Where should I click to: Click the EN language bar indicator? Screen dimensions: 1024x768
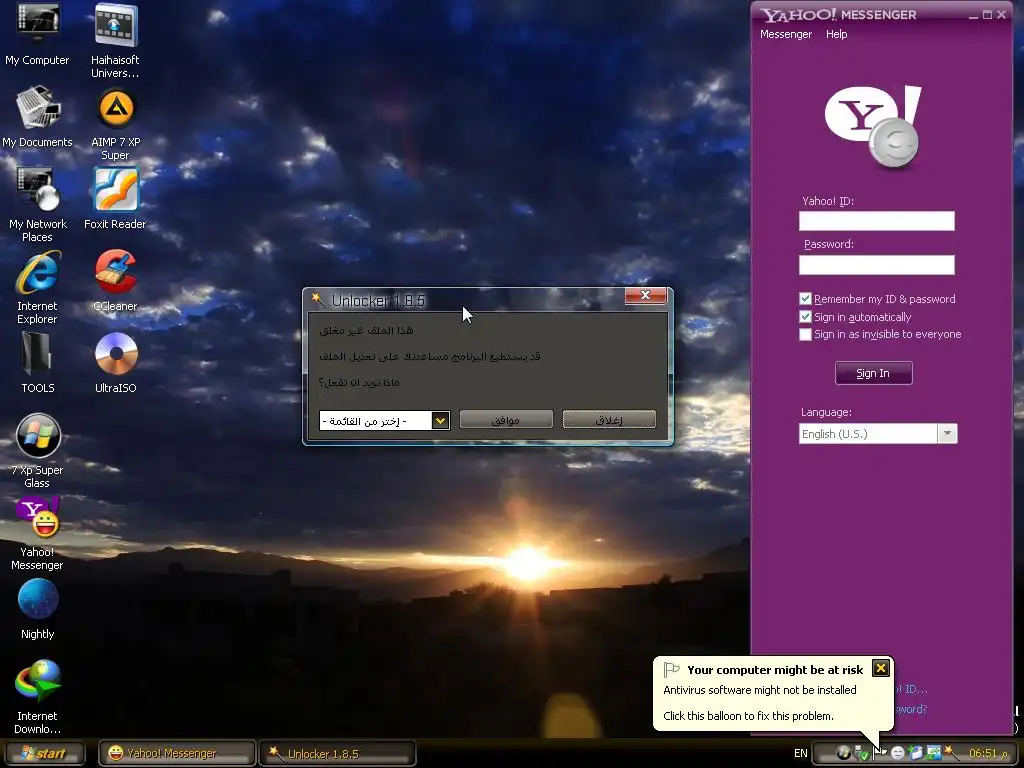click(801, 753)
